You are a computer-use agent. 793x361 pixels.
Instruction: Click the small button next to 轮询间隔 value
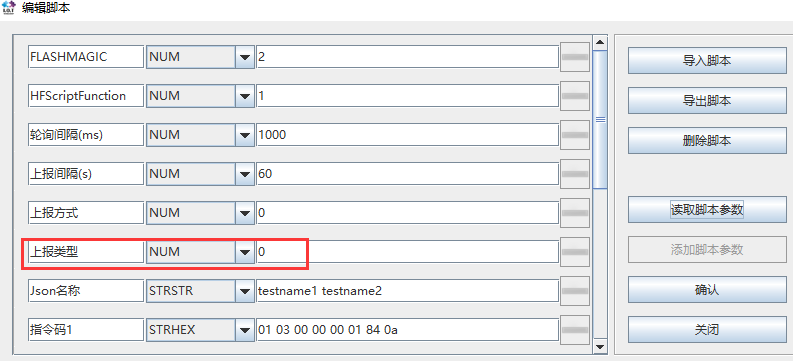575,134
